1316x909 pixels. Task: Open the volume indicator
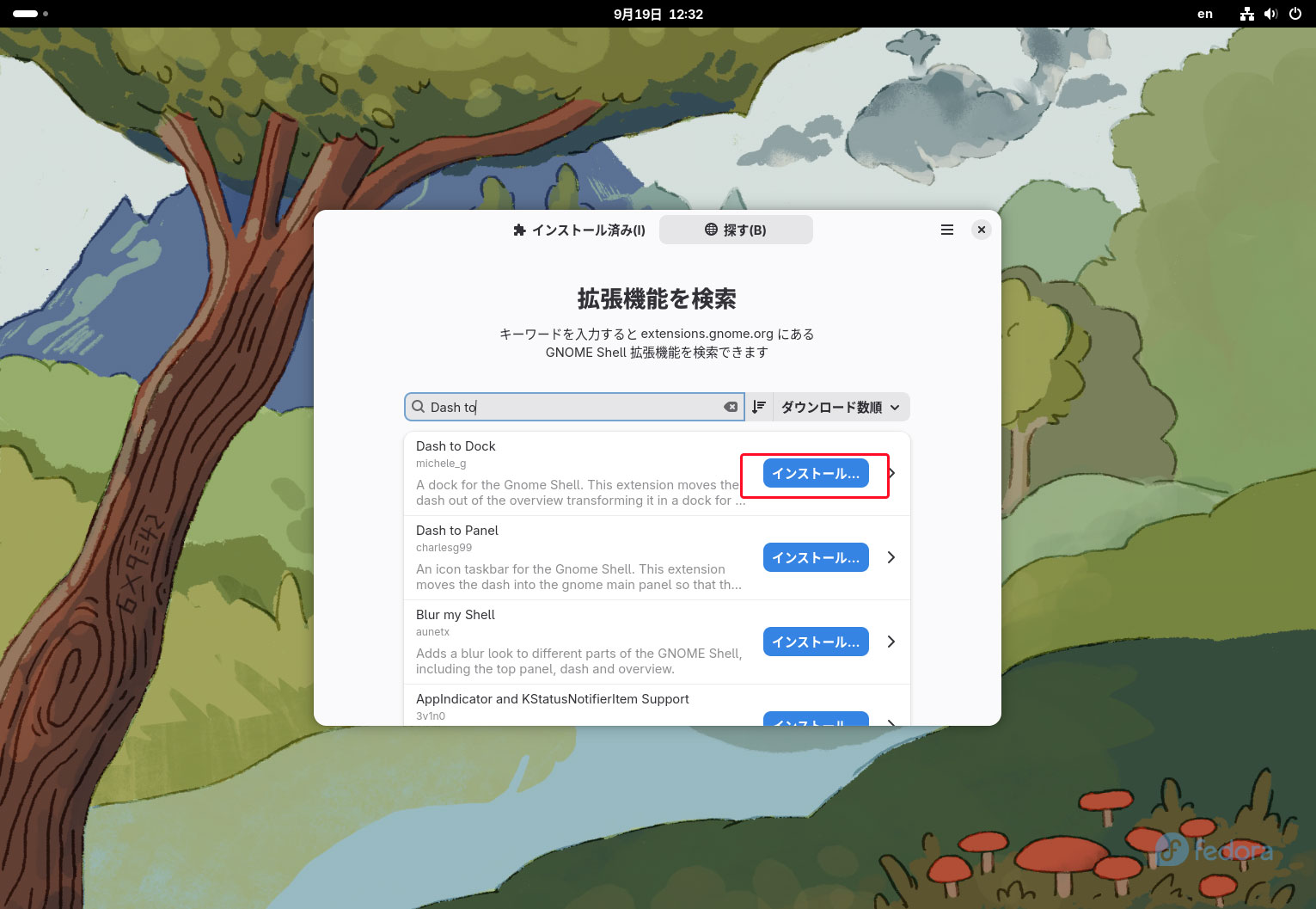tap(1271, 14)
